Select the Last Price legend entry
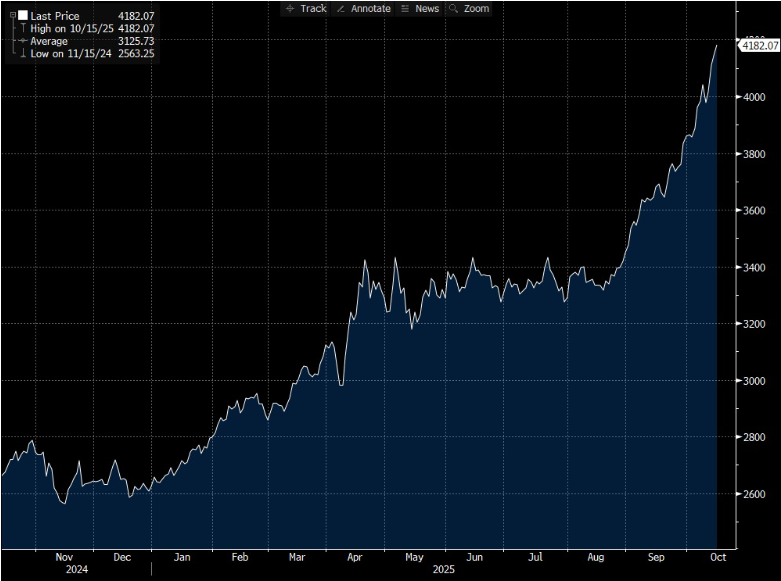Screen dimensions: 781x581 (55, 16)
